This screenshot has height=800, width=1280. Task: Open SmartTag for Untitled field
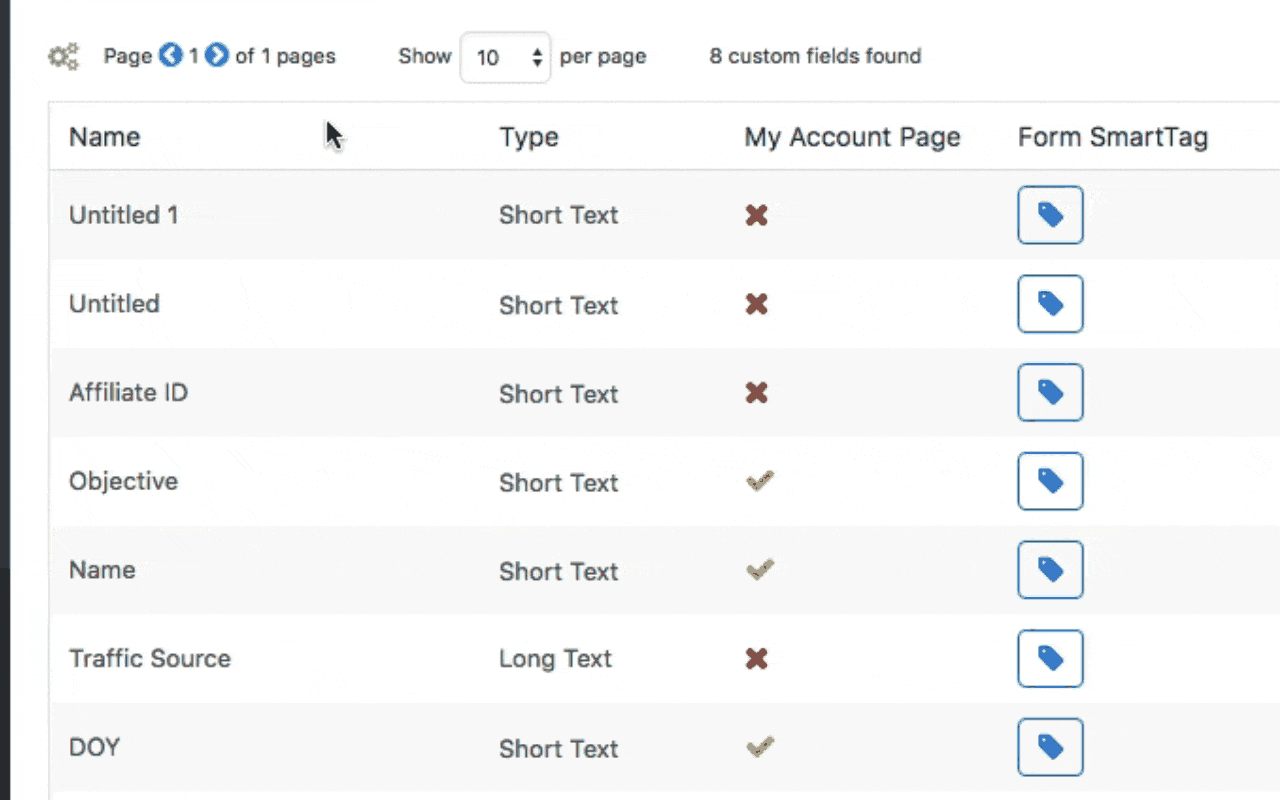pyautogui.click(x=1050, y=304)
